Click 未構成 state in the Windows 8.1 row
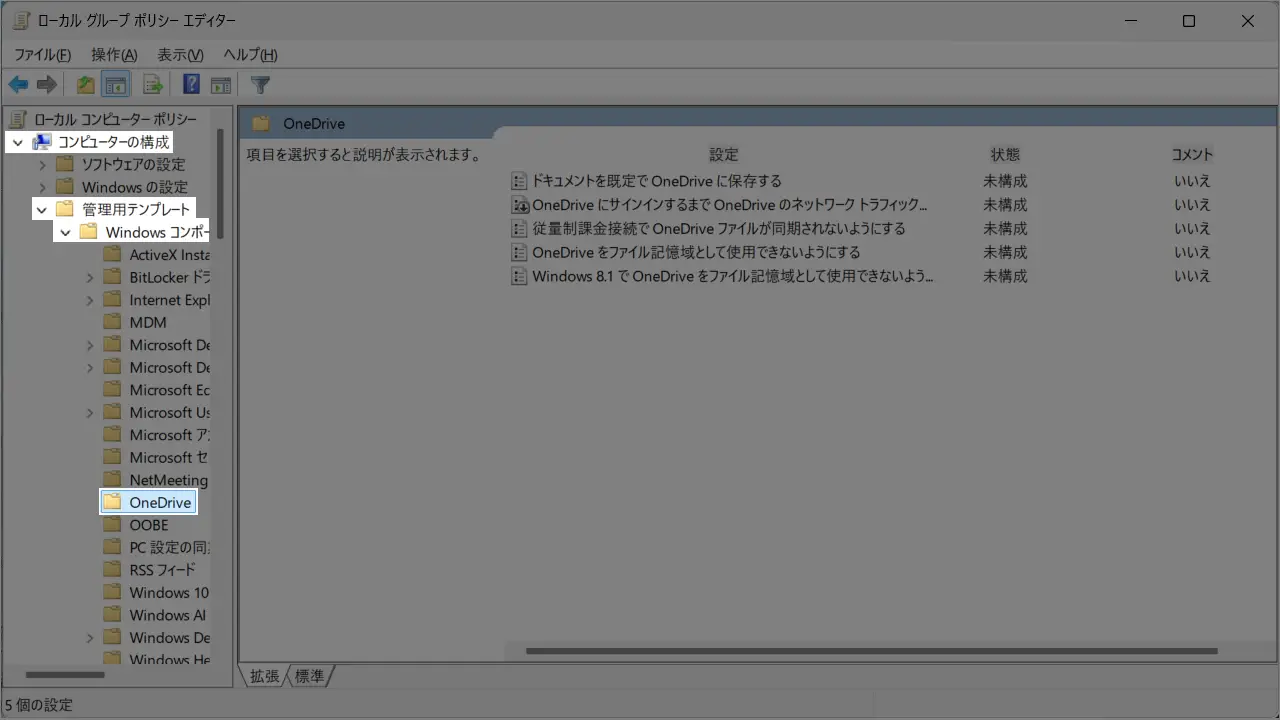The height and width of the screenshot is (720, 1280). [x=1005, y=276]
